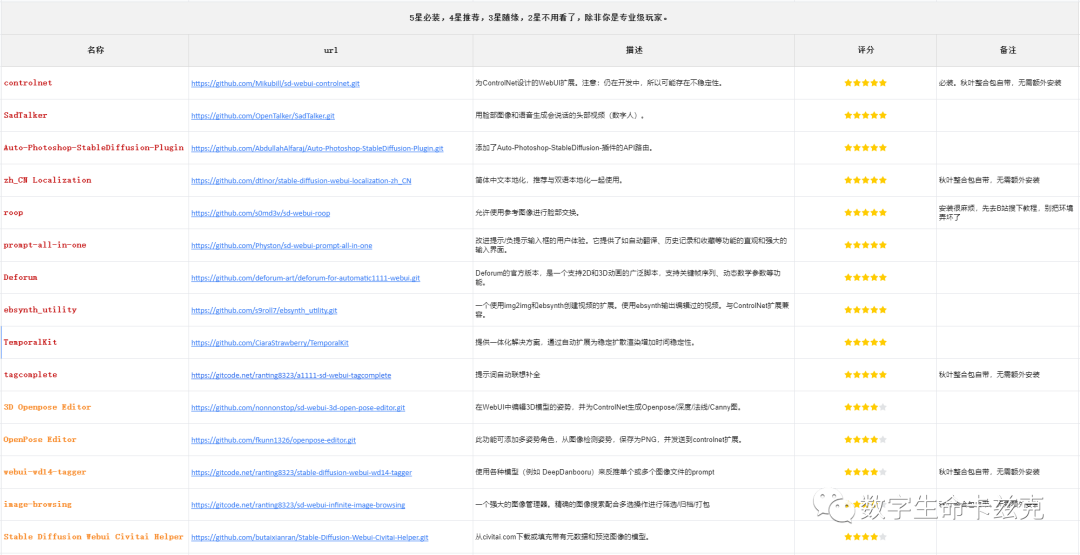
Task: Select the roop description about face swapping
Action: 527,213
